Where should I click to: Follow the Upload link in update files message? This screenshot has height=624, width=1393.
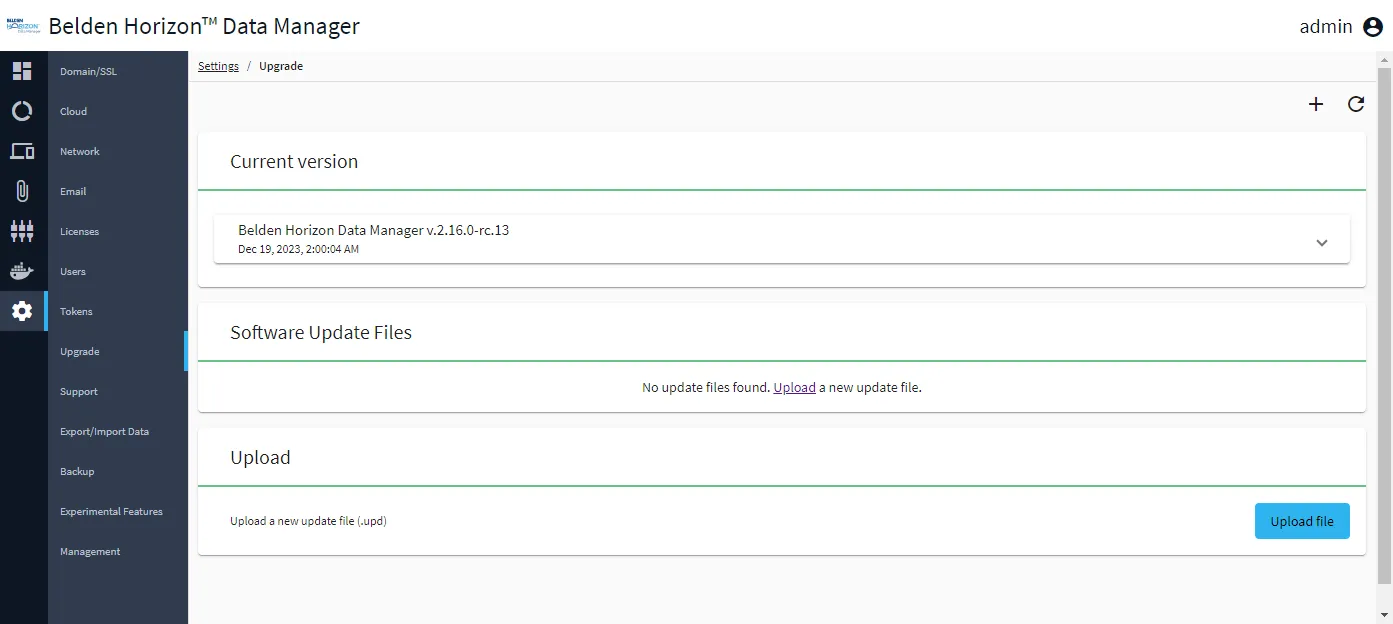(794, 387)
